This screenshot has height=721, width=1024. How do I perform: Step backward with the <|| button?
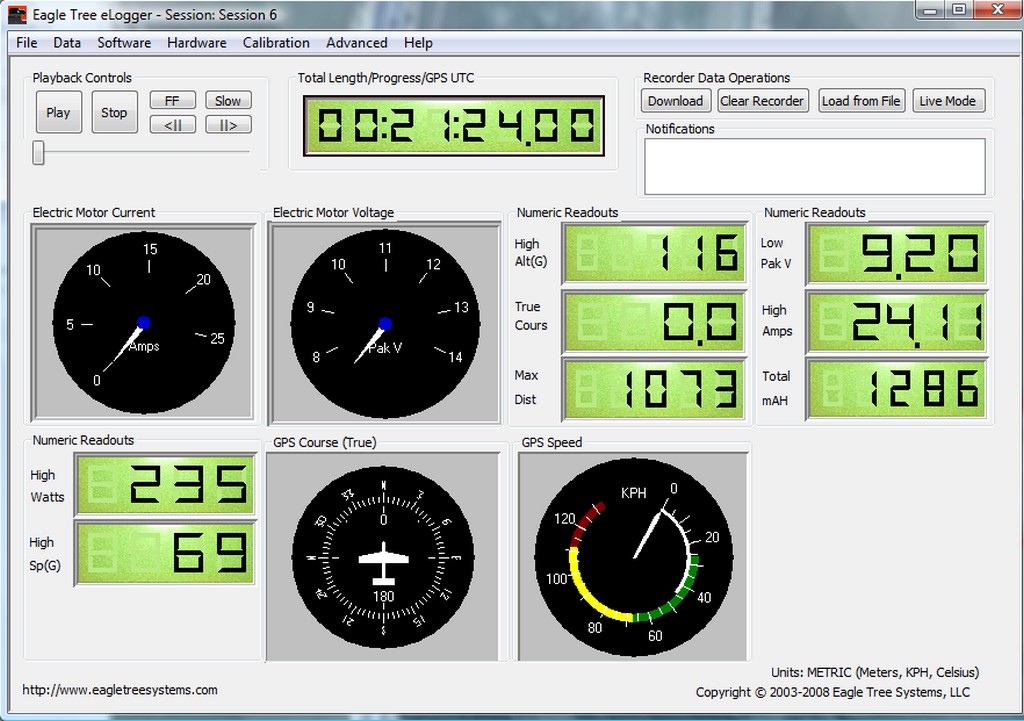tap(172, 125)
